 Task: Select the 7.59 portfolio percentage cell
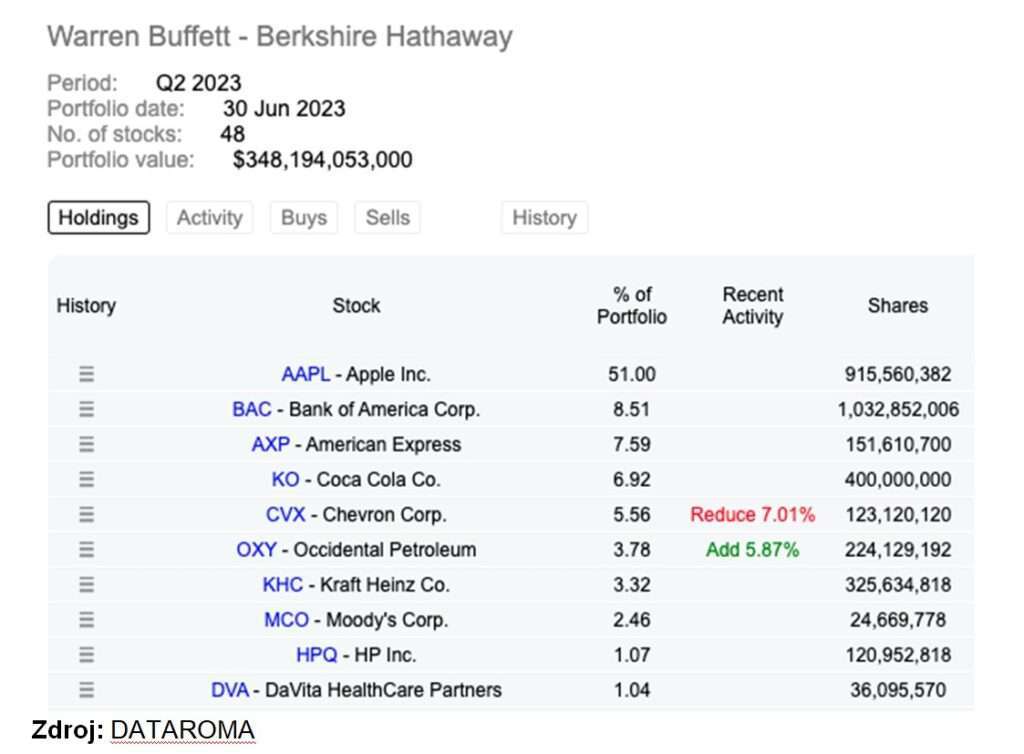[x=632, y=445]
